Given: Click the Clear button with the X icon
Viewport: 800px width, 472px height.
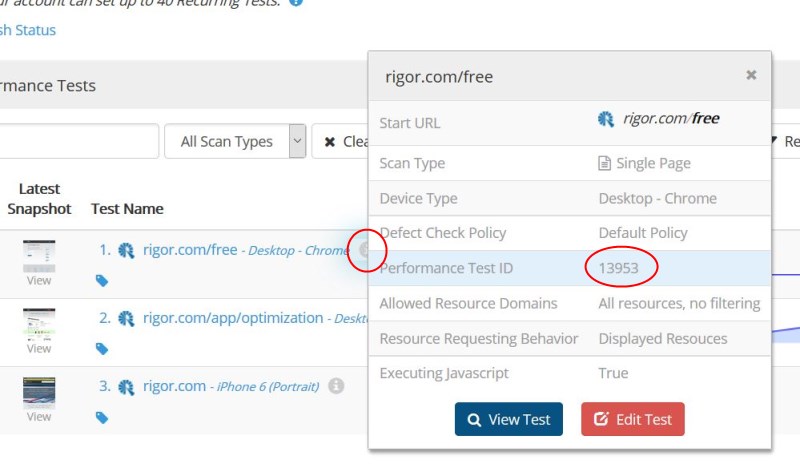Looking at the screenshot, I should tap(340, 141).
